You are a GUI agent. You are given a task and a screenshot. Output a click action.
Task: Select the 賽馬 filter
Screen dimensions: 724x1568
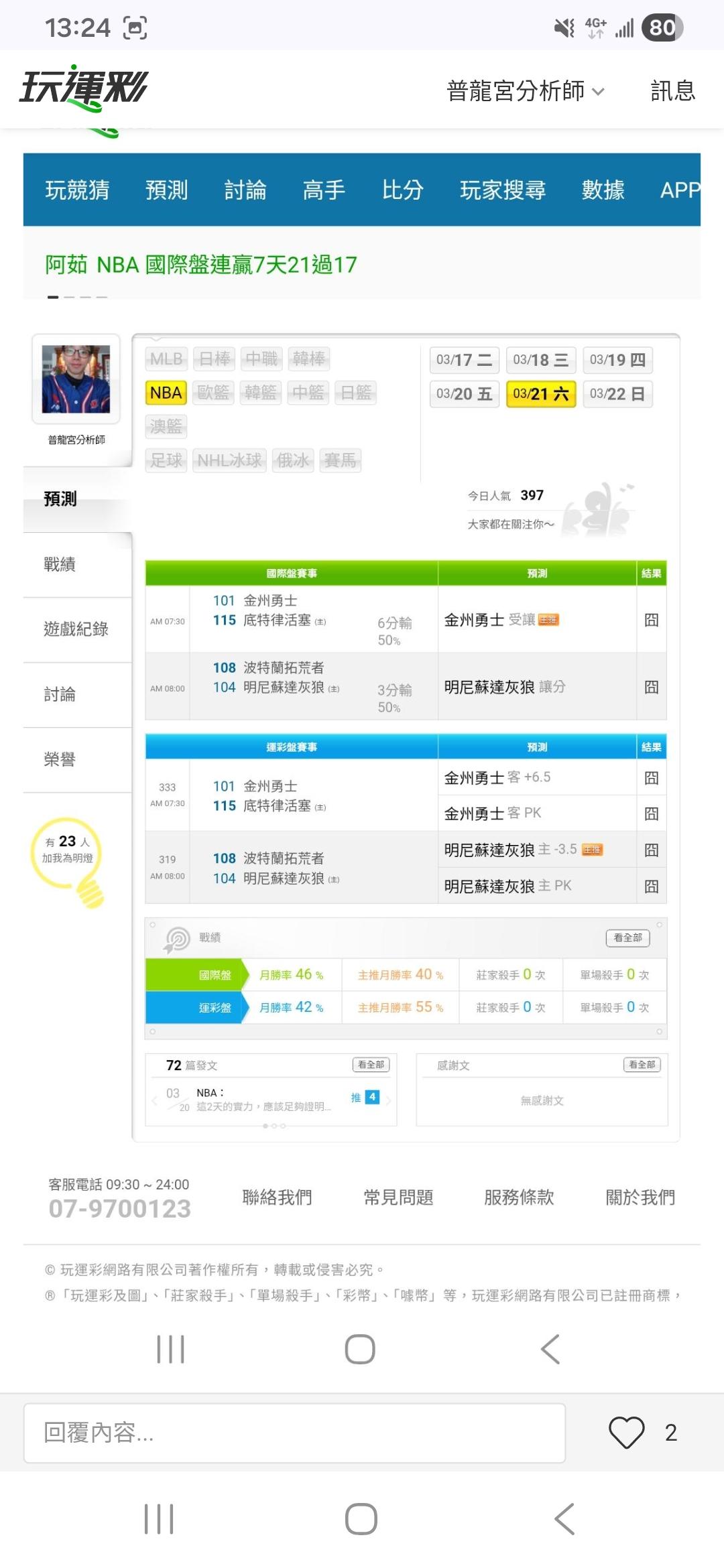point(341,460)
